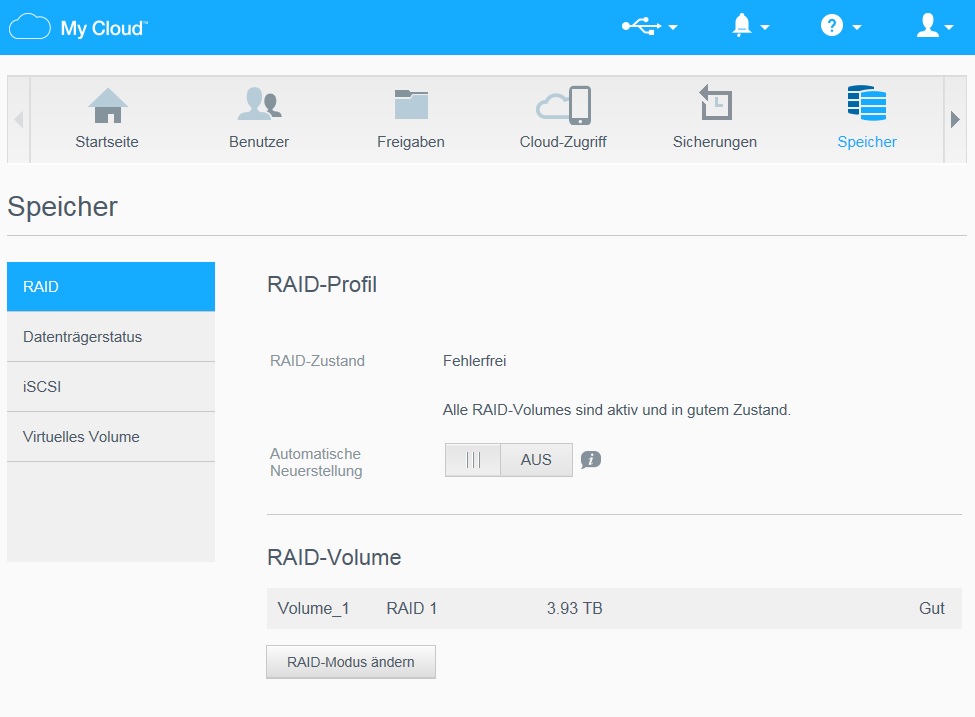The image size is (975, 717).
Task: Click the Speicher page title
Action: [x=62, y=206]
